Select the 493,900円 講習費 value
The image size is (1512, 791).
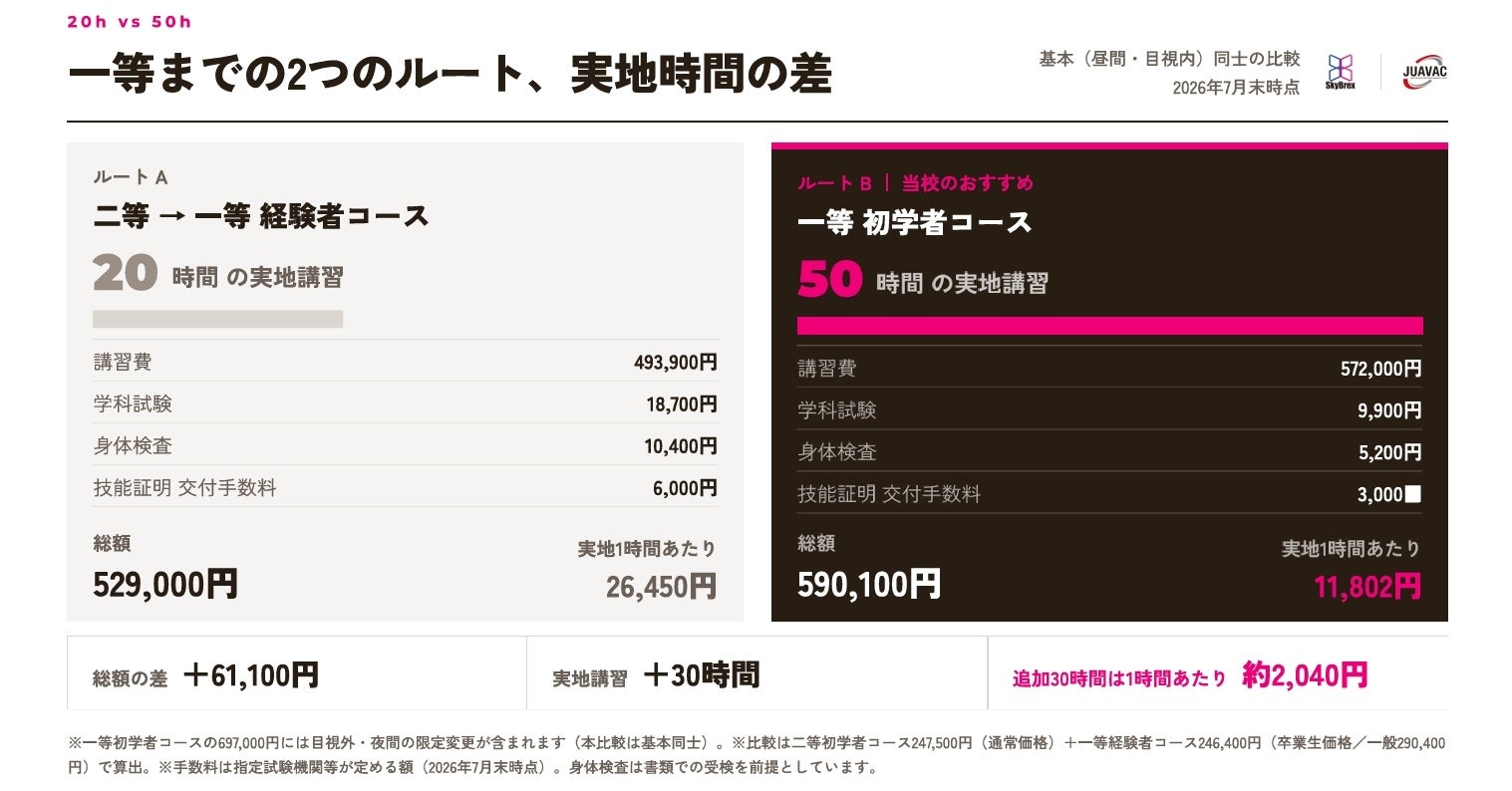coord(675,363)
